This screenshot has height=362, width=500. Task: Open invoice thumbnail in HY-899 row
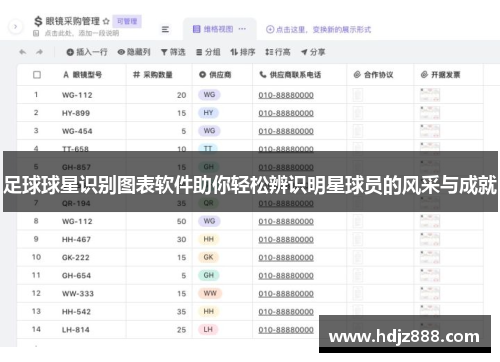tap(430, 113)
